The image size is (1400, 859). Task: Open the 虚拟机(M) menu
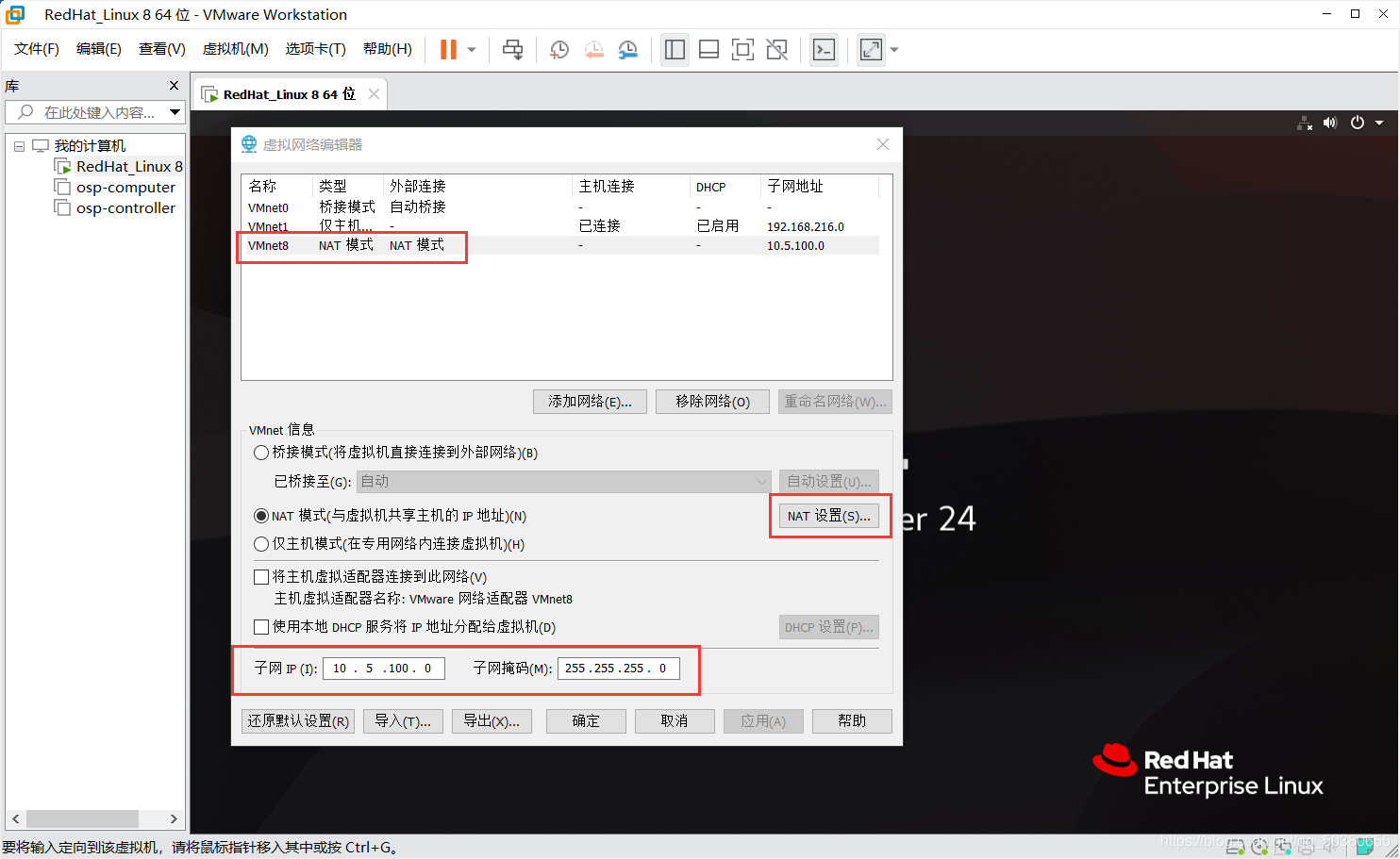236,49
